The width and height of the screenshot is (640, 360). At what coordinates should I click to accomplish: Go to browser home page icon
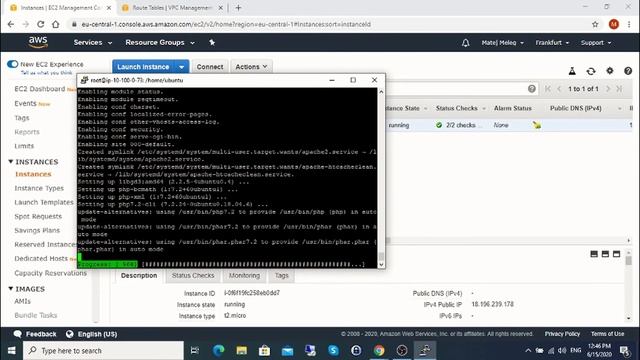coord(56,24)
